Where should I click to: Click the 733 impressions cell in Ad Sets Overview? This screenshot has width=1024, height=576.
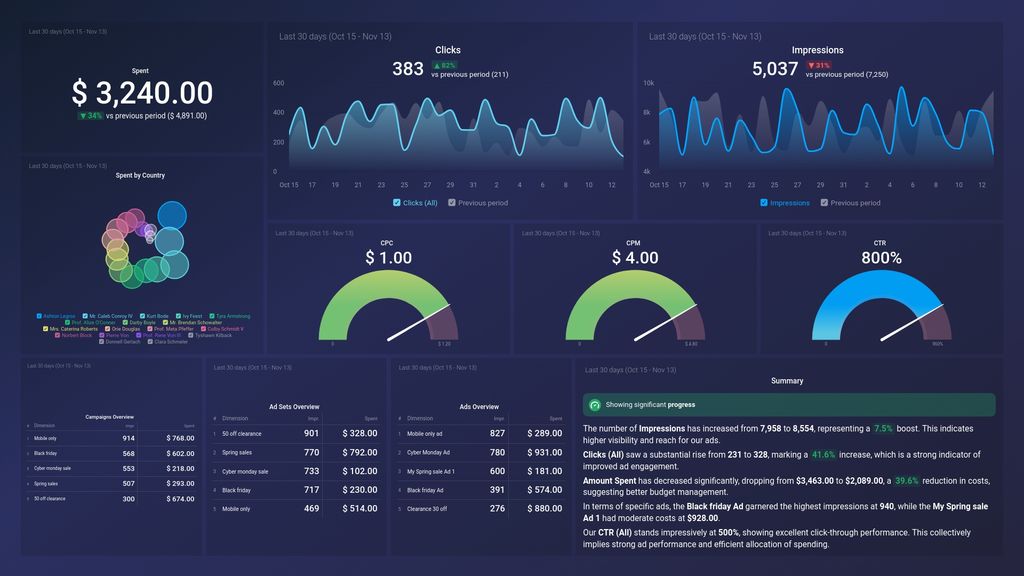tap(312, 471)
